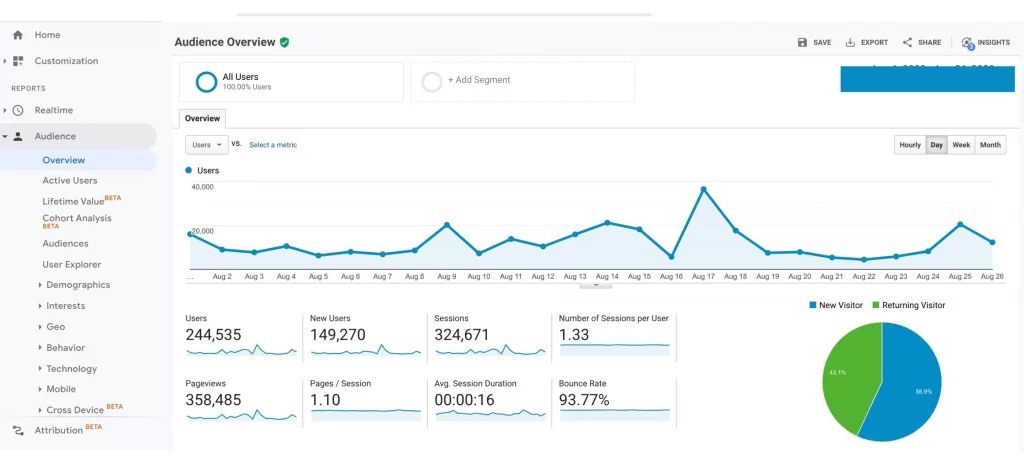The height and width of the screenshot is (464, 1024).
Task: Click the All Users segment circle
Action: click(206, 82)
